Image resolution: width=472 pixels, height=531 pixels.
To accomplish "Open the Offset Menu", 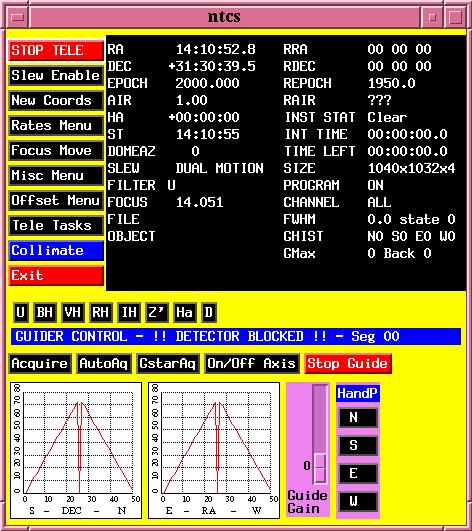I will [x=56, y=200].
